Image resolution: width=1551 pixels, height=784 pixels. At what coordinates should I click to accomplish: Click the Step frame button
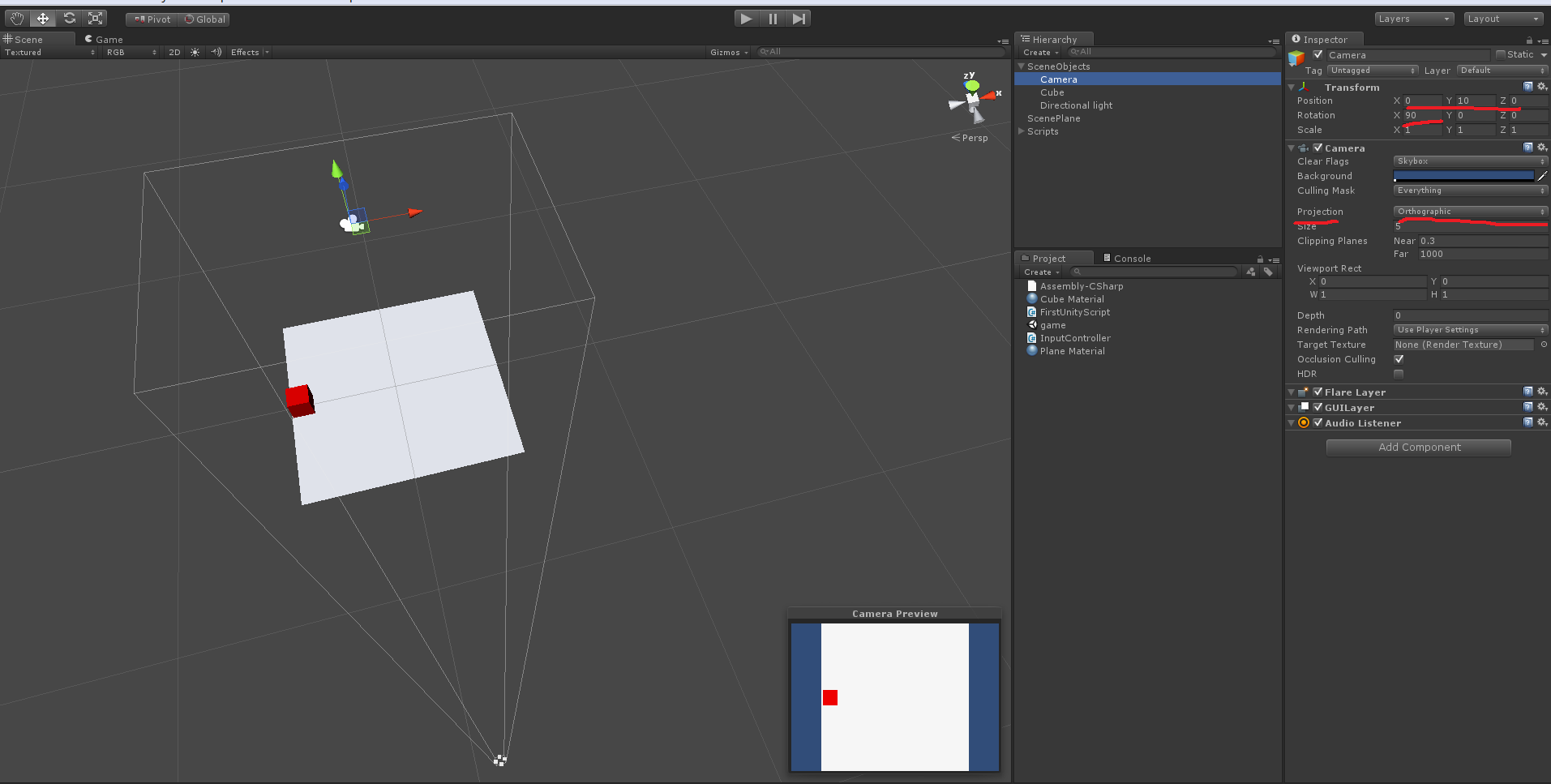799,18
